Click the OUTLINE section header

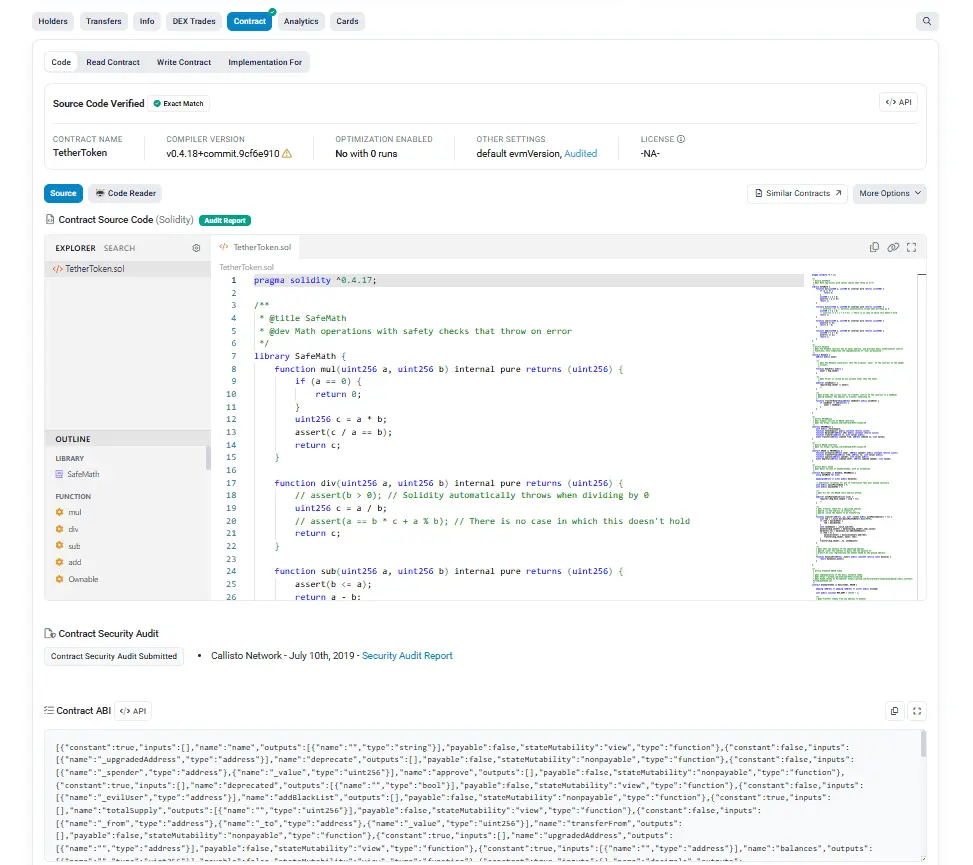(x=127, y=439)
